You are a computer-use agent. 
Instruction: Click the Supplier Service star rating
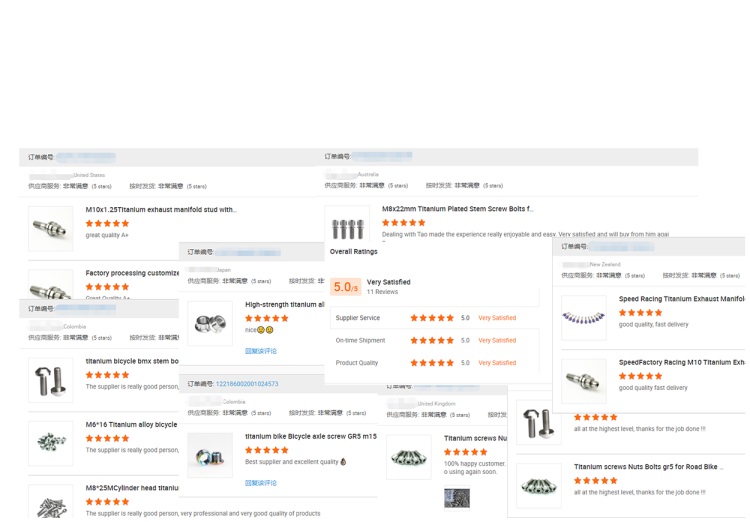click(432, 318)
